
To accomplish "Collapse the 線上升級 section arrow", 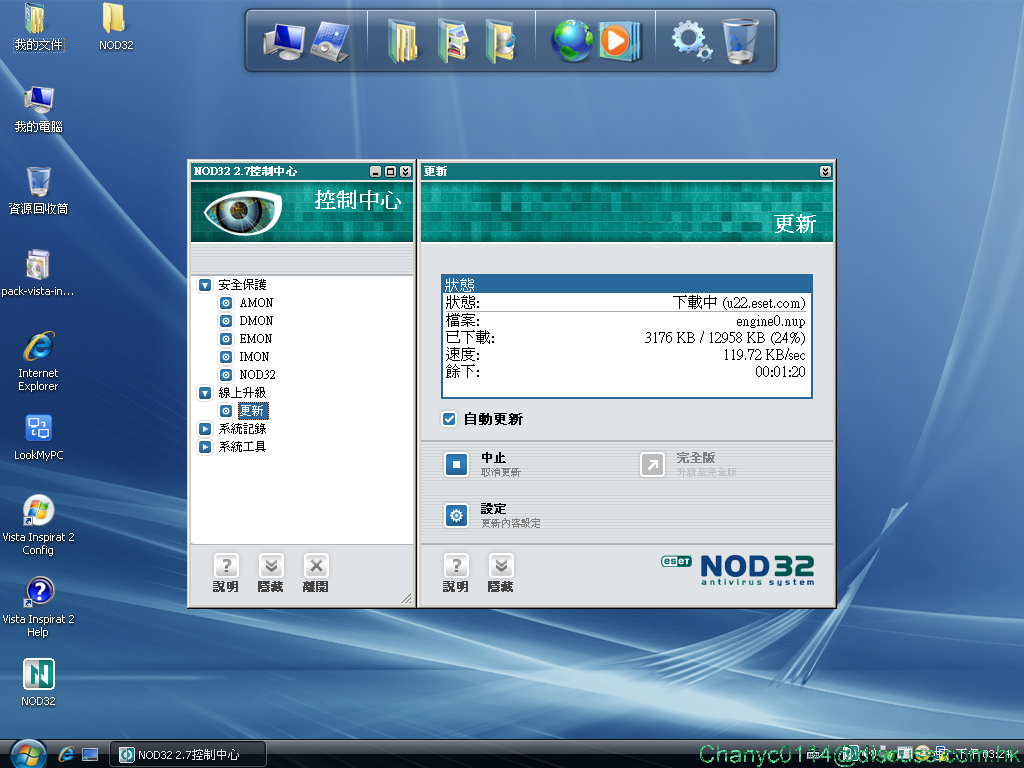I will click(x=205, y=392).
